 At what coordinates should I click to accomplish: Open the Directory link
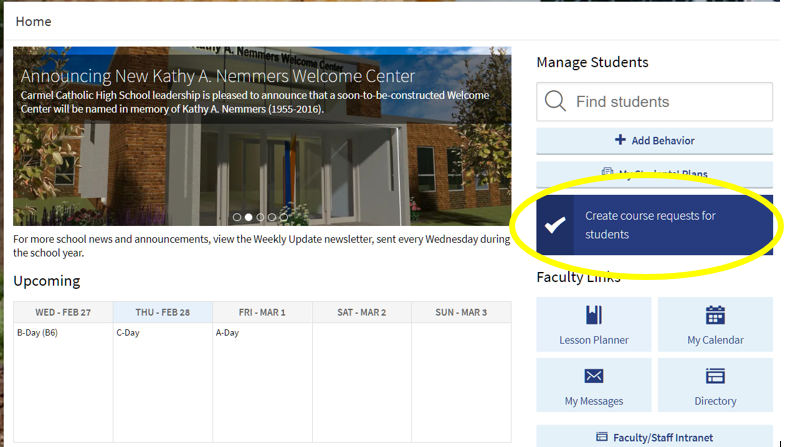point(715,385)
